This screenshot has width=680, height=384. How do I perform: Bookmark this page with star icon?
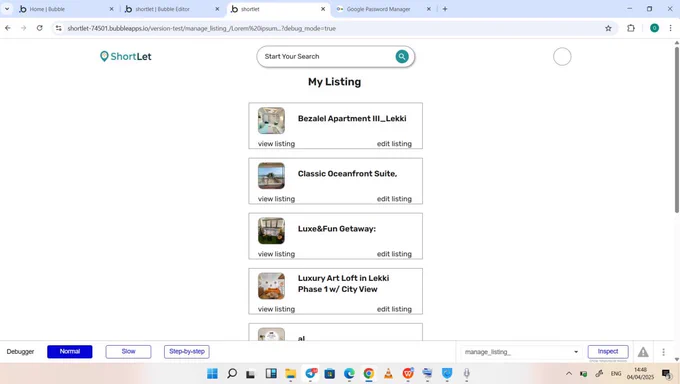tap(608, 28)
